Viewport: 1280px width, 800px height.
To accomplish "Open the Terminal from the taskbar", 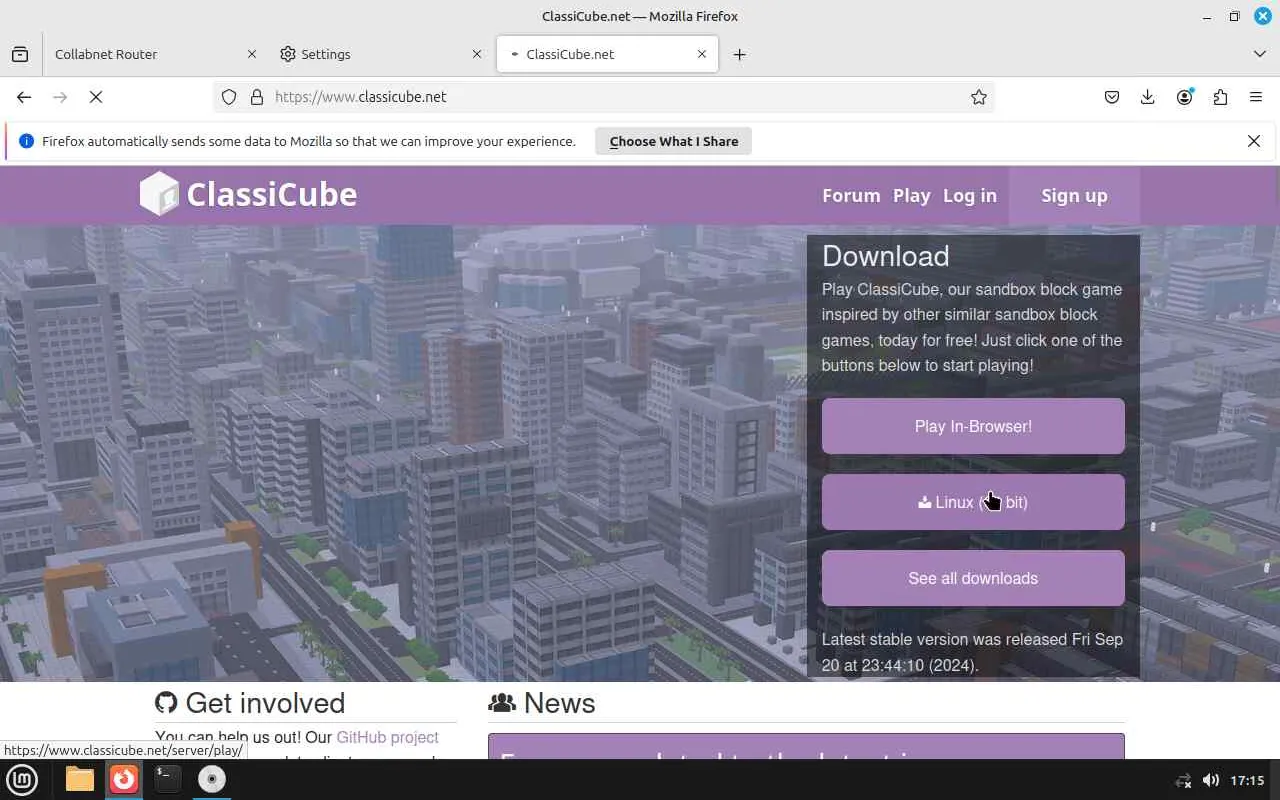I will coord(168,779).
